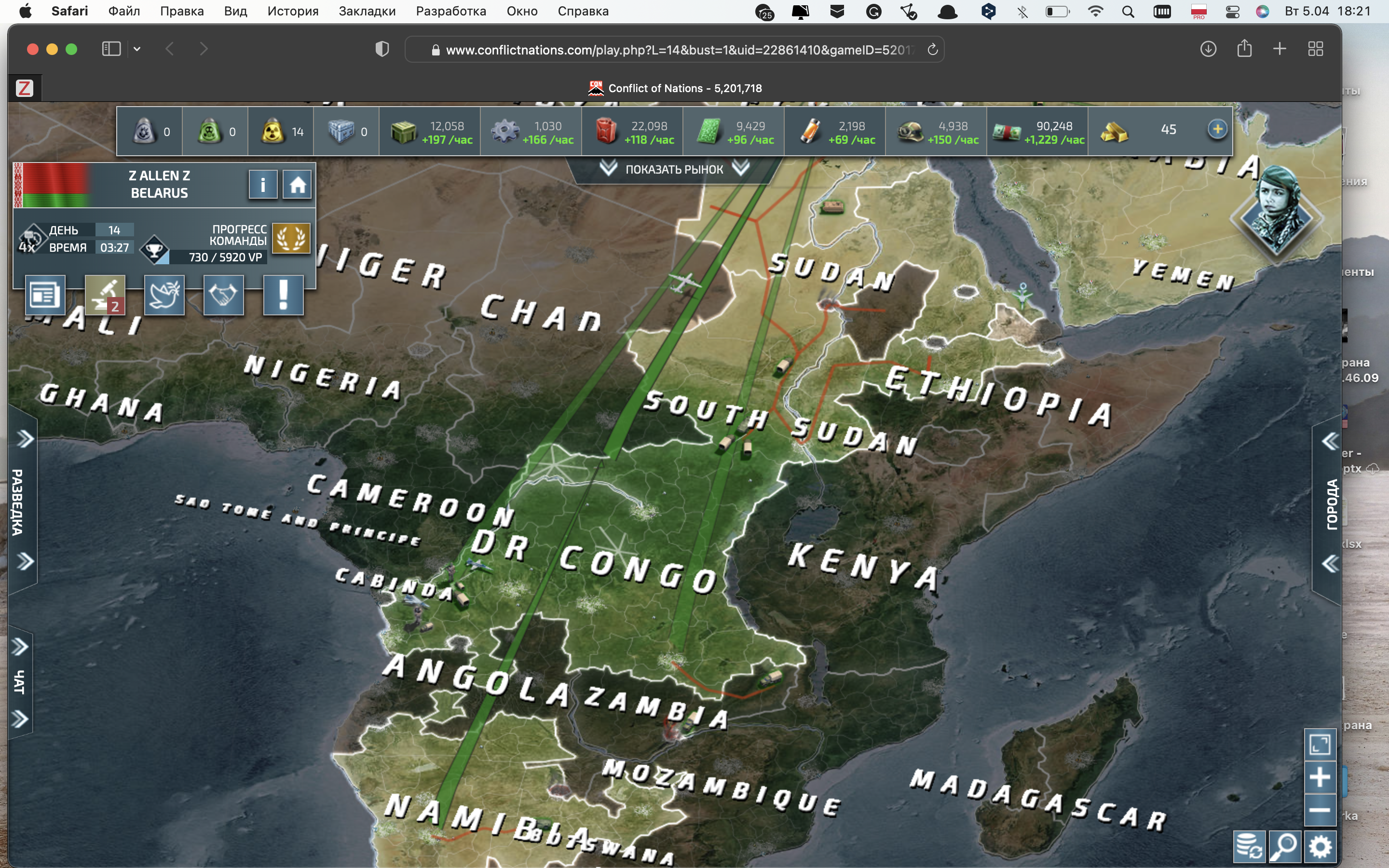This screenshot has height=868, width=1389.
Task: Add gold with plus button
Action: click(1217, 129)
